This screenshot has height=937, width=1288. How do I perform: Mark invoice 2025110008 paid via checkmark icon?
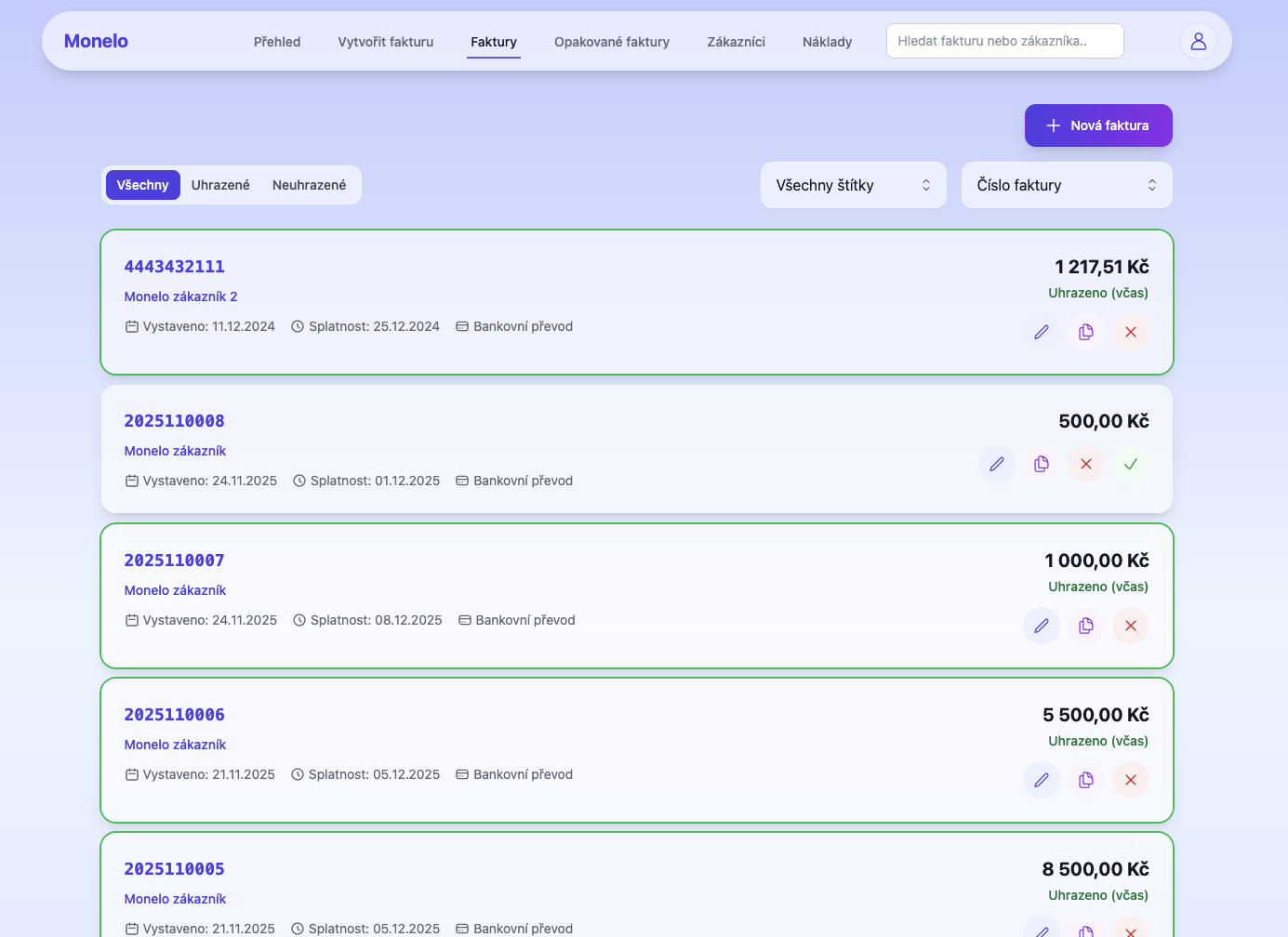(1130, 464)
